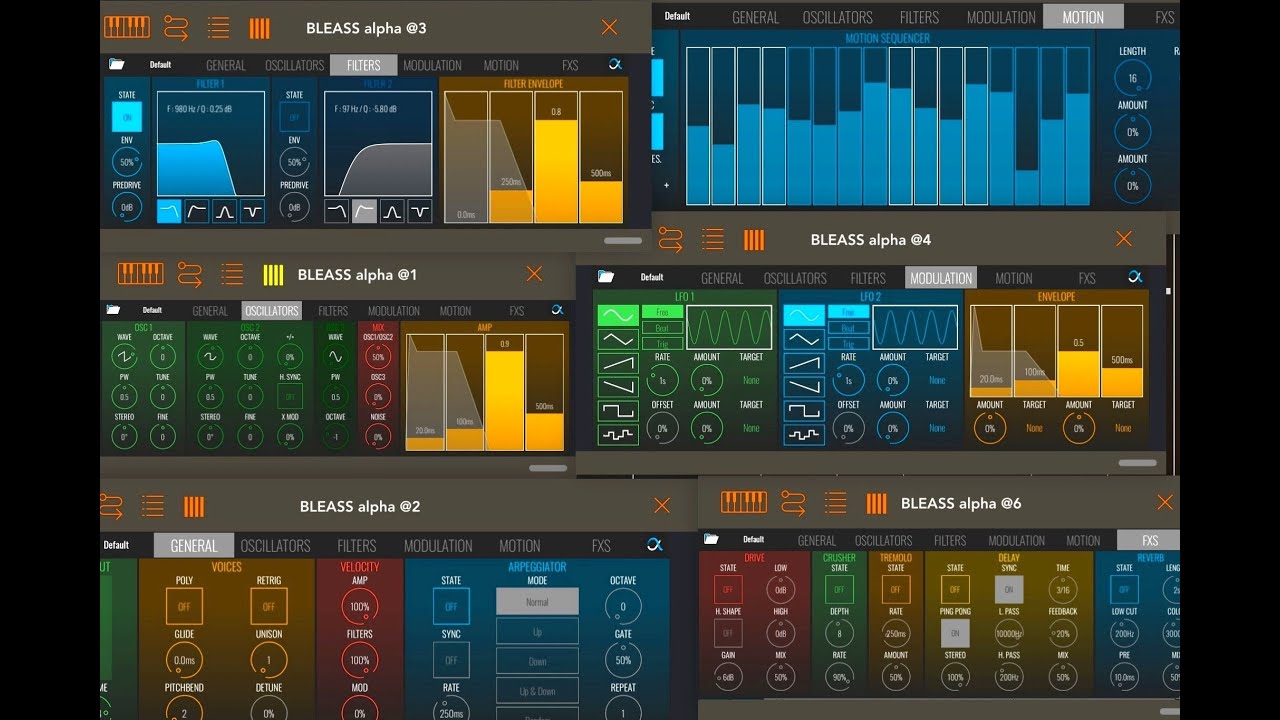The width and height of the screenshot is (1280, 720).
Task: Select Filter 2 band-pass shape icon
Action: click(393, 211)
